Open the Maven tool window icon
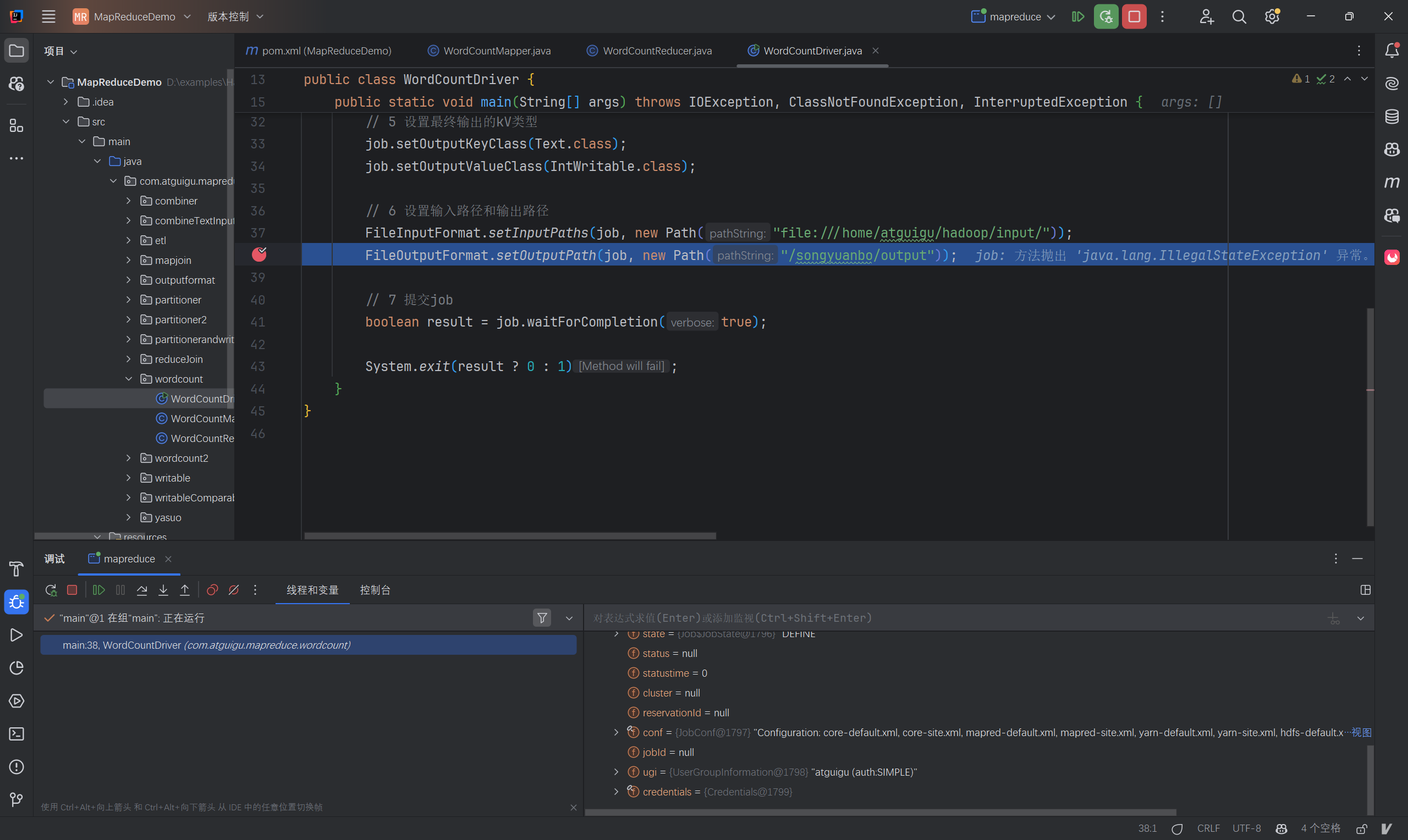The width and height of the screenshot is (1408, 840). coord(1391,183)
